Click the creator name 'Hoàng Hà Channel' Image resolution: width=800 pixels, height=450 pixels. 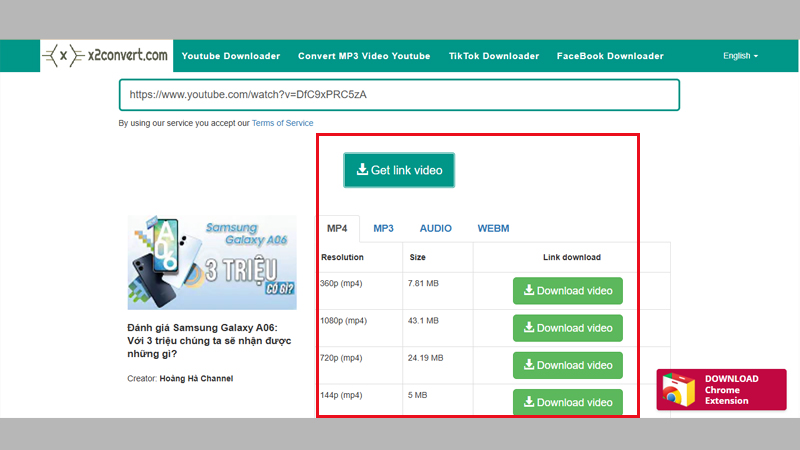click(196, 379)
